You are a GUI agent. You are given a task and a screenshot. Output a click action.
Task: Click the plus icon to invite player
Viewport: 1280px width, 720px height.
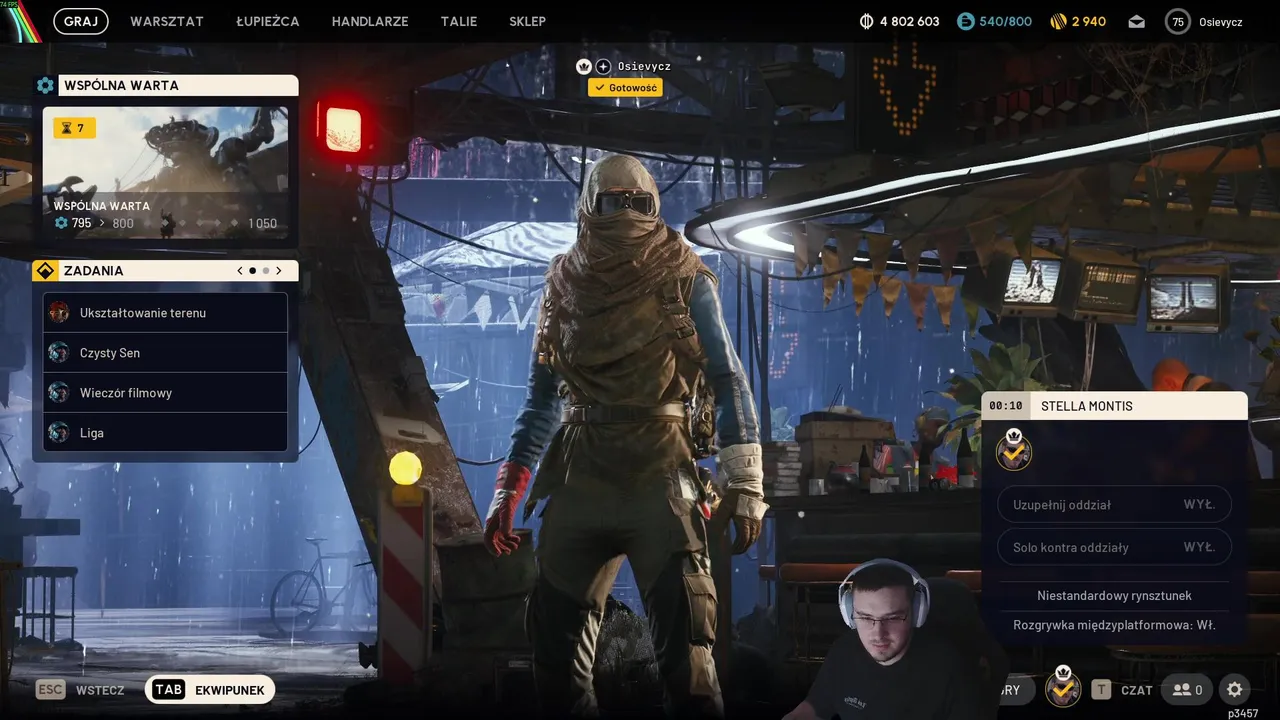coord(603,66)
